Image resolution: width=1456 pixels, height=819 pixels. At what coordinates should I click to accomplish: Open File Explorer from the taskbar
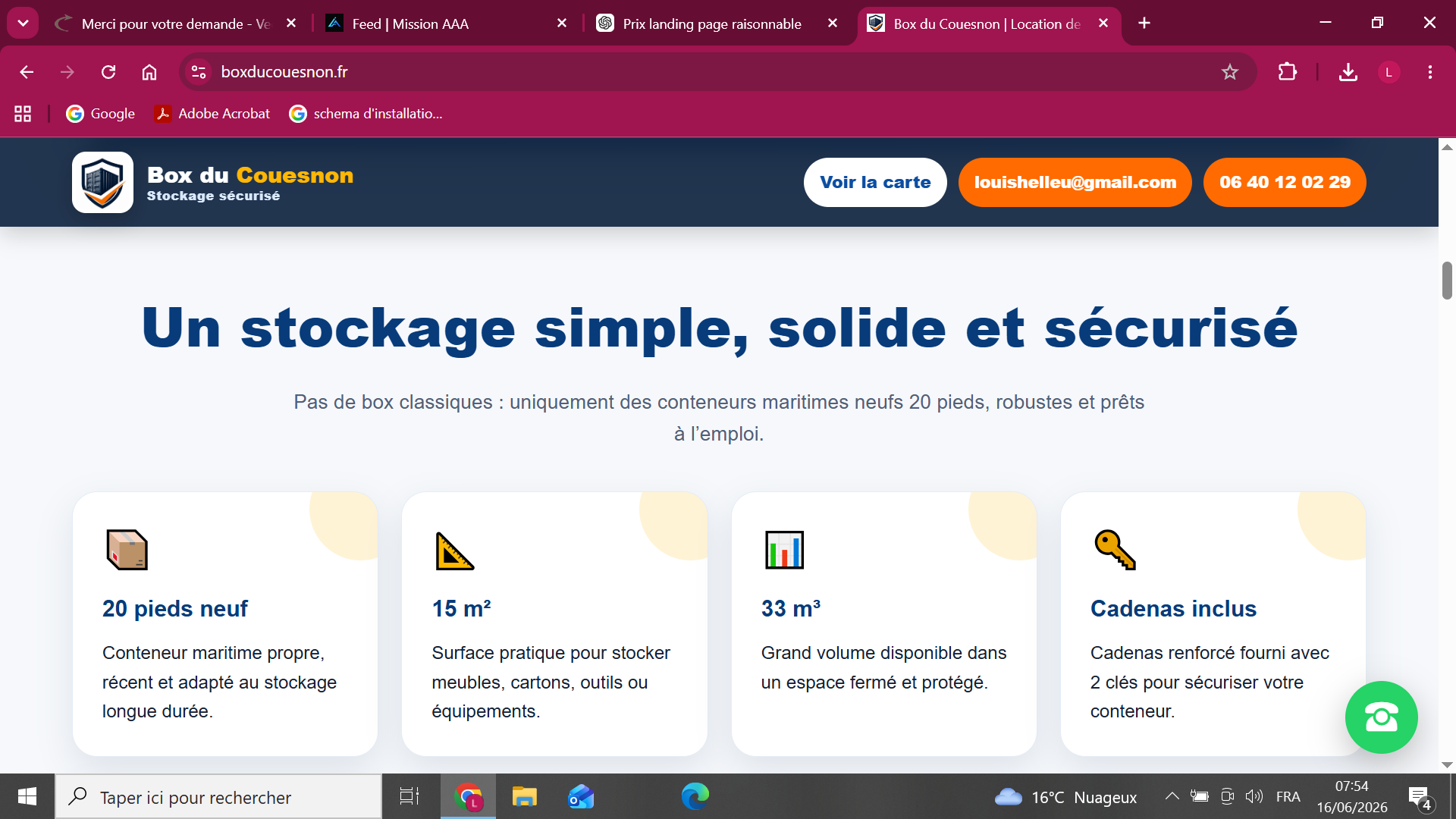point(524,796)
